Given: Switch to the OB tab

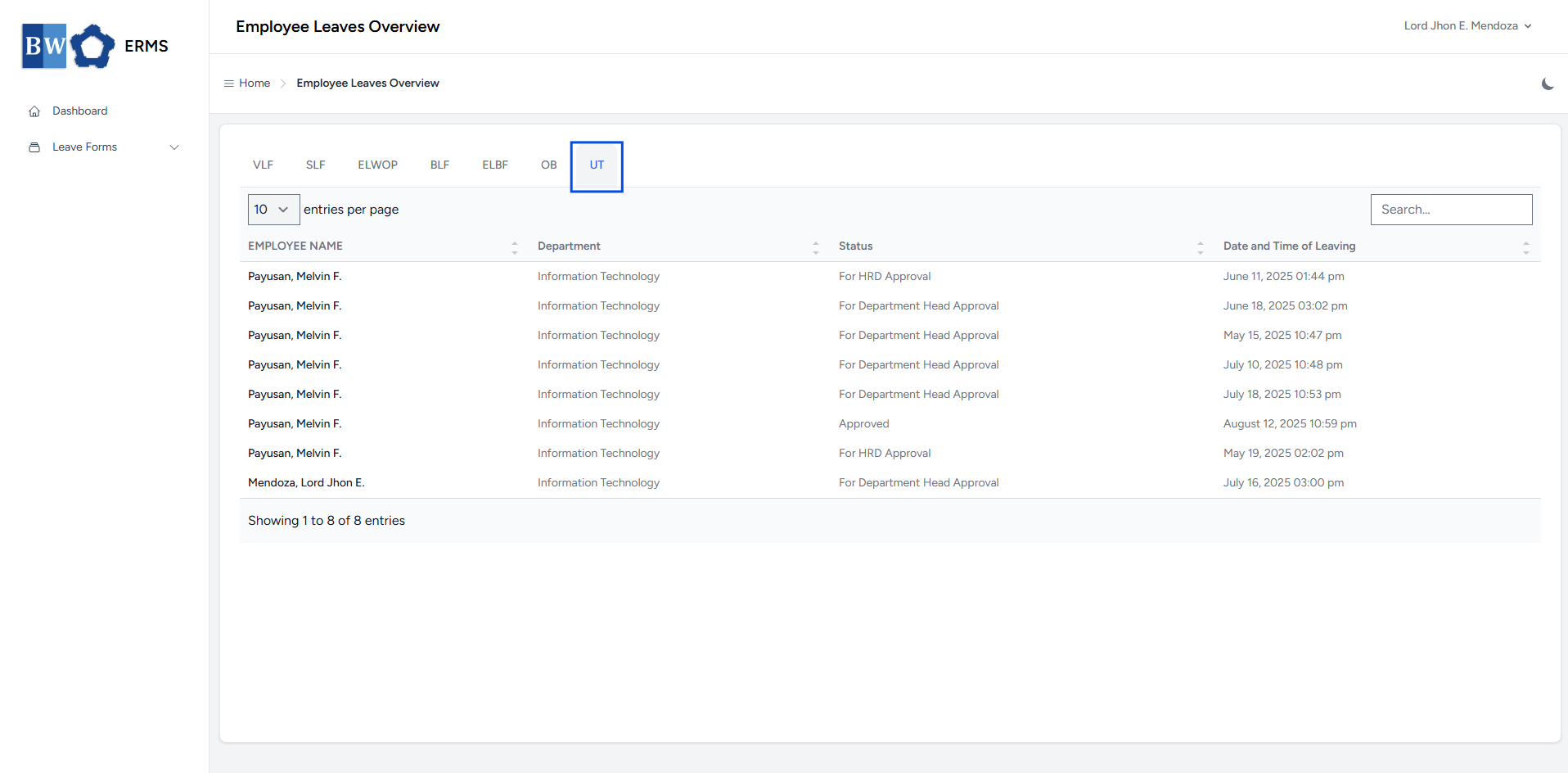Looking at the screenshot, I should pos(549,165).
